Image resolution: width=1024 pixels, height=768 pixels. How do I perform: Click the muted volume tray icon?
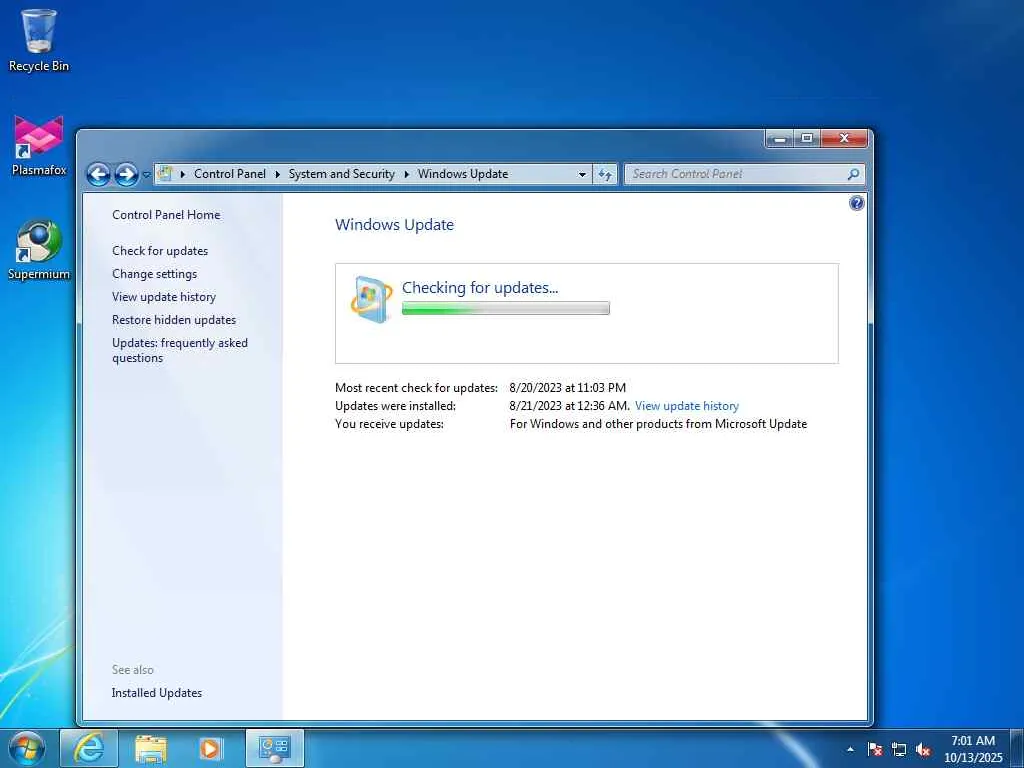[923, 749]
